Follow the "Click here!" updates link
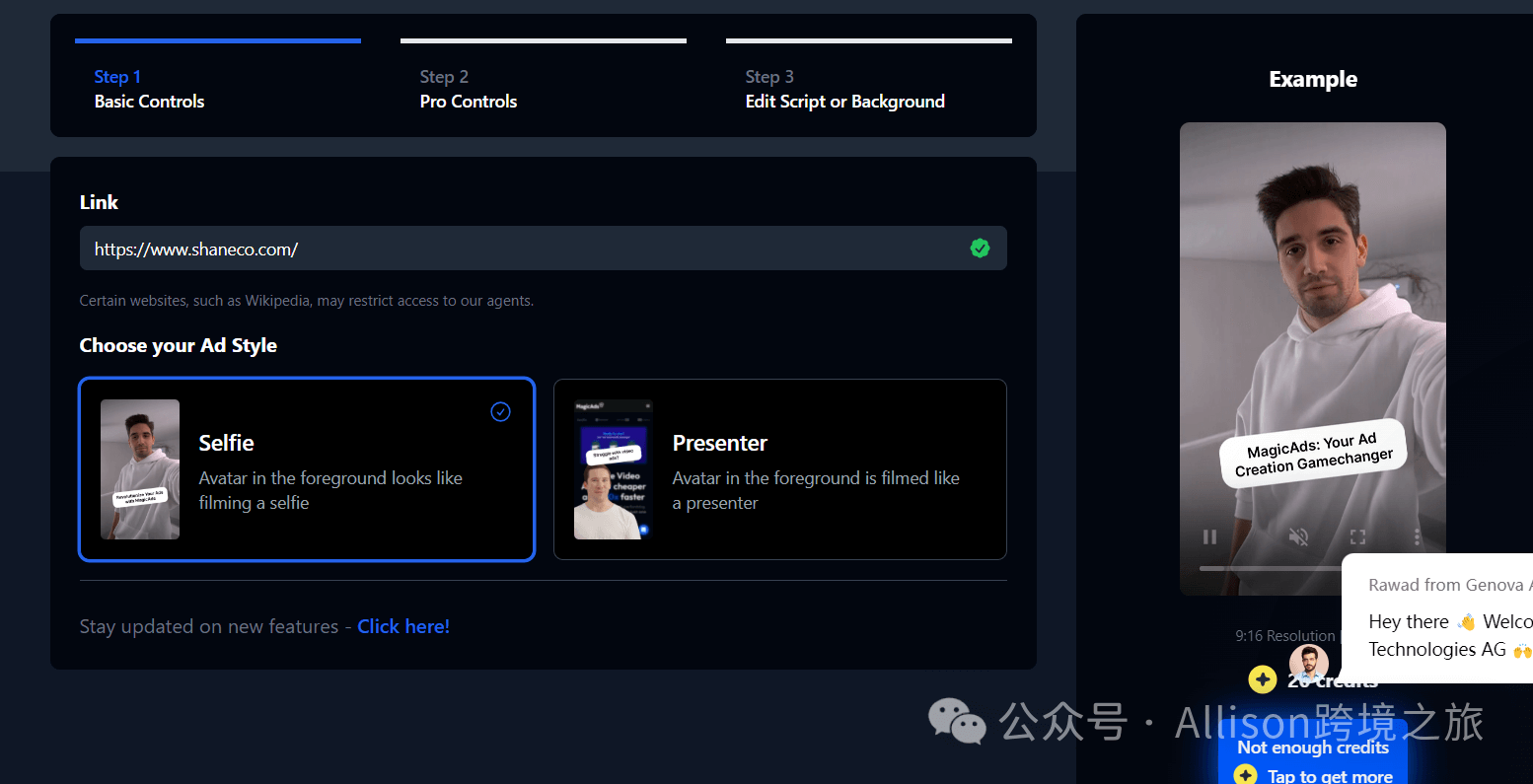 (x=403, y=626)
